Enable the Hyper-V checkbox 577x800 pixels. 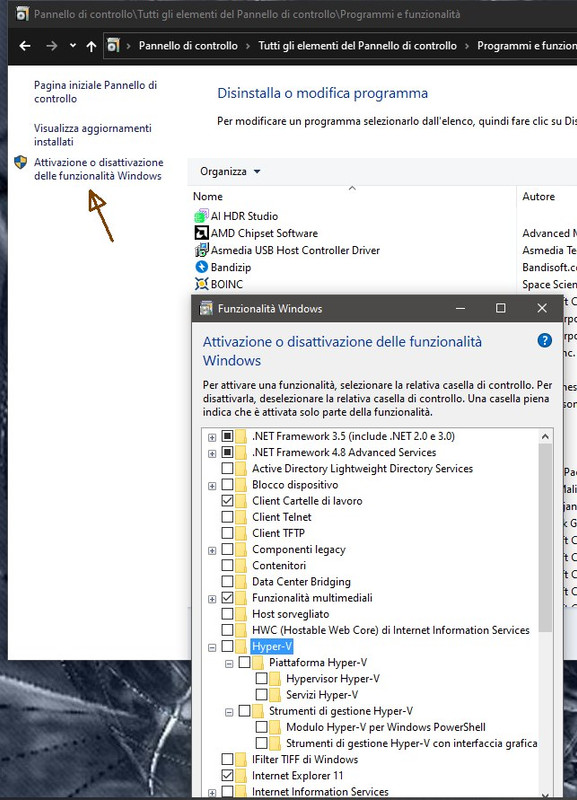(x=228, y=646)
